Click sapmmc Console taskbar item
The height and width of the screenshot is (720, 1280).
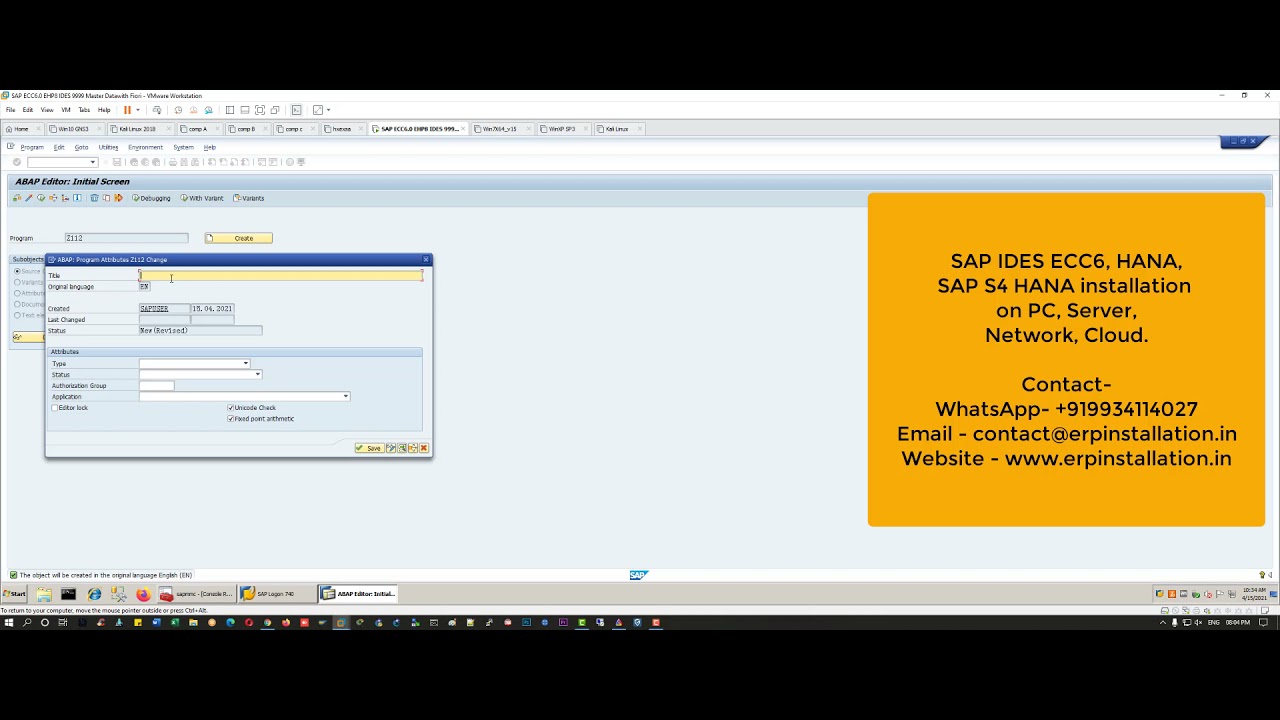198,594
